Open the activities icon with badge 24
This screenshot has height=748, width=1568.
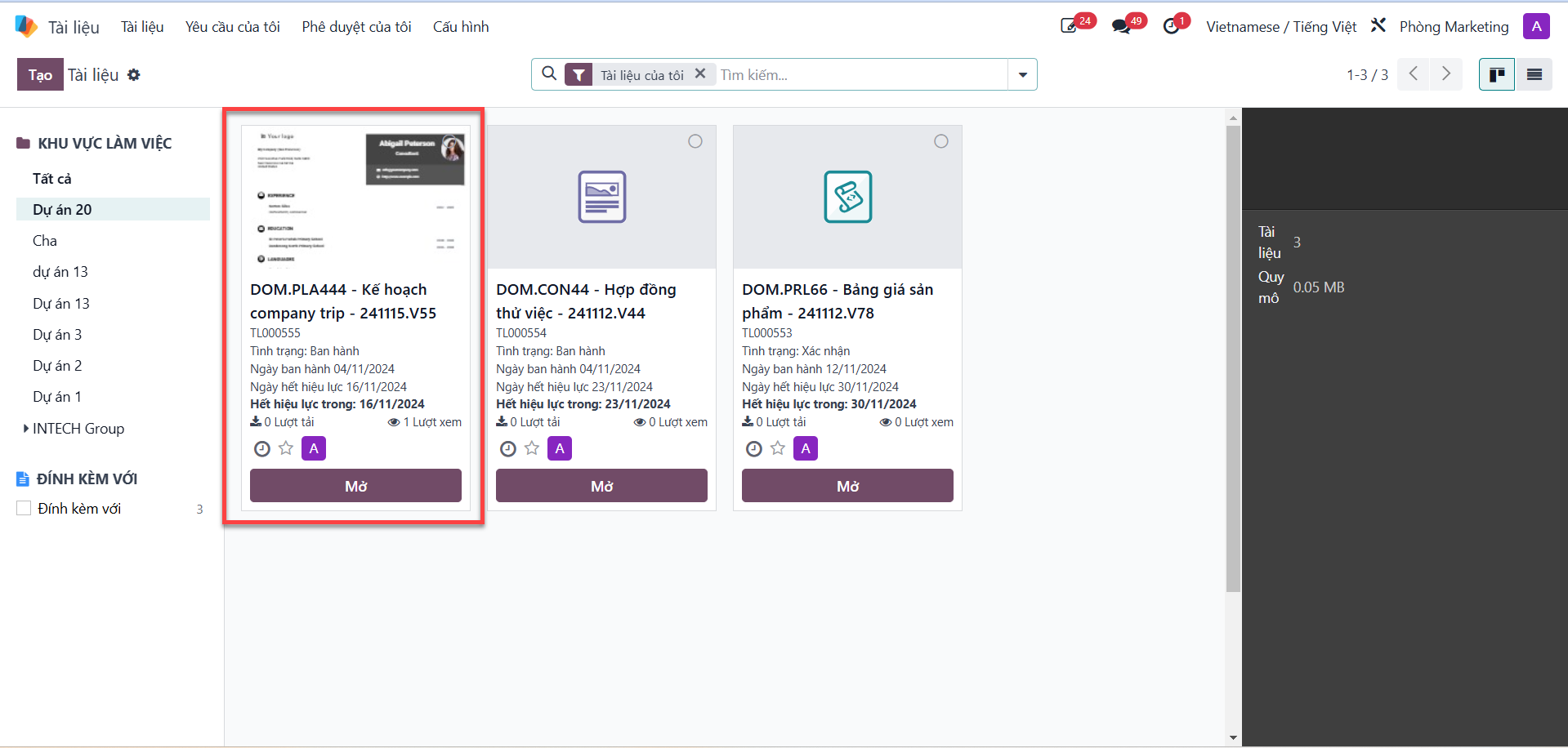(1070, 26)
